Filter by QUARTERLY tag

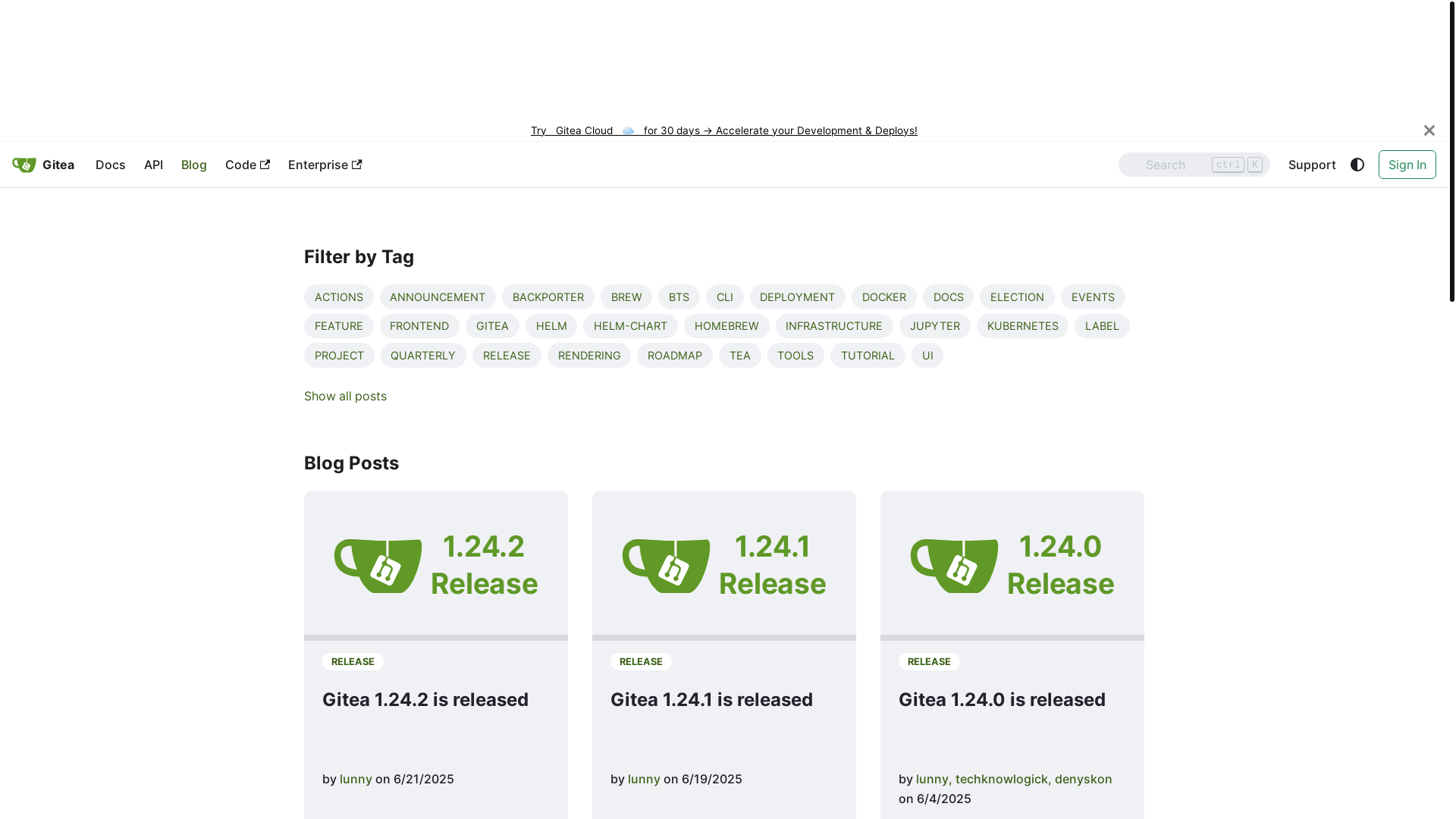click(423, 356)
